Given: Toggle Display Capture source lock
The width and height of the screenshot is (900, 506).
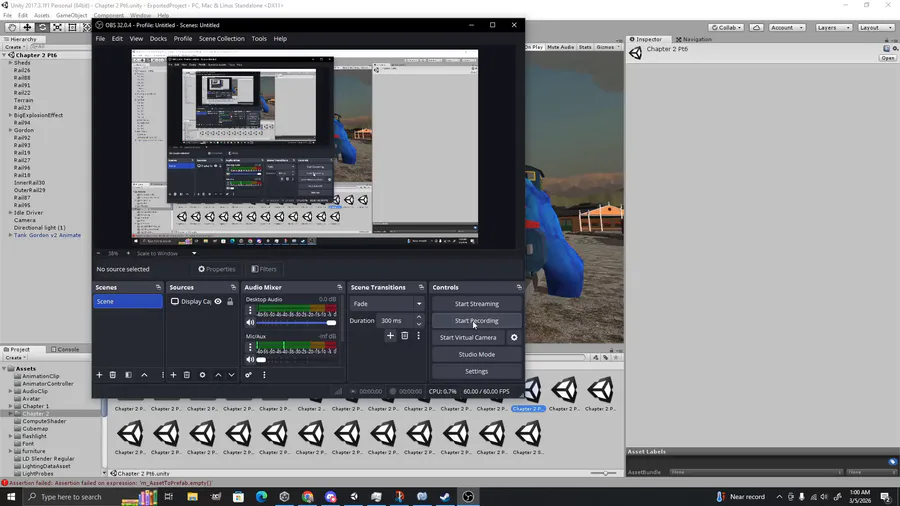Looking at the screenshot, I should pyautogui.click(x=230, y=301).
